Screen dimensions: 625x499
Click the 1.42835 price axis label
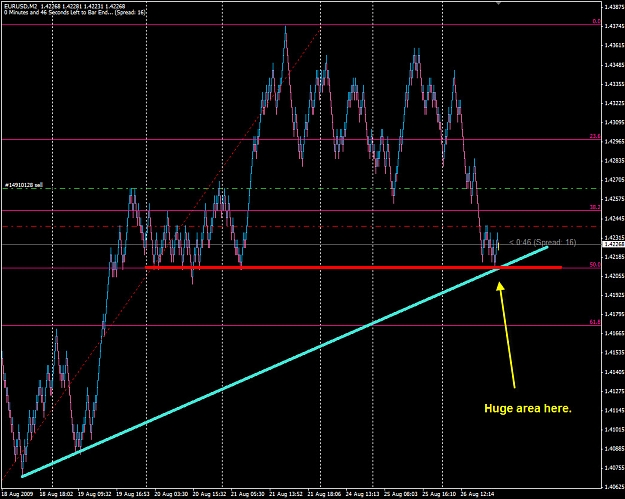pyautogui.click(x=614, y=161)
